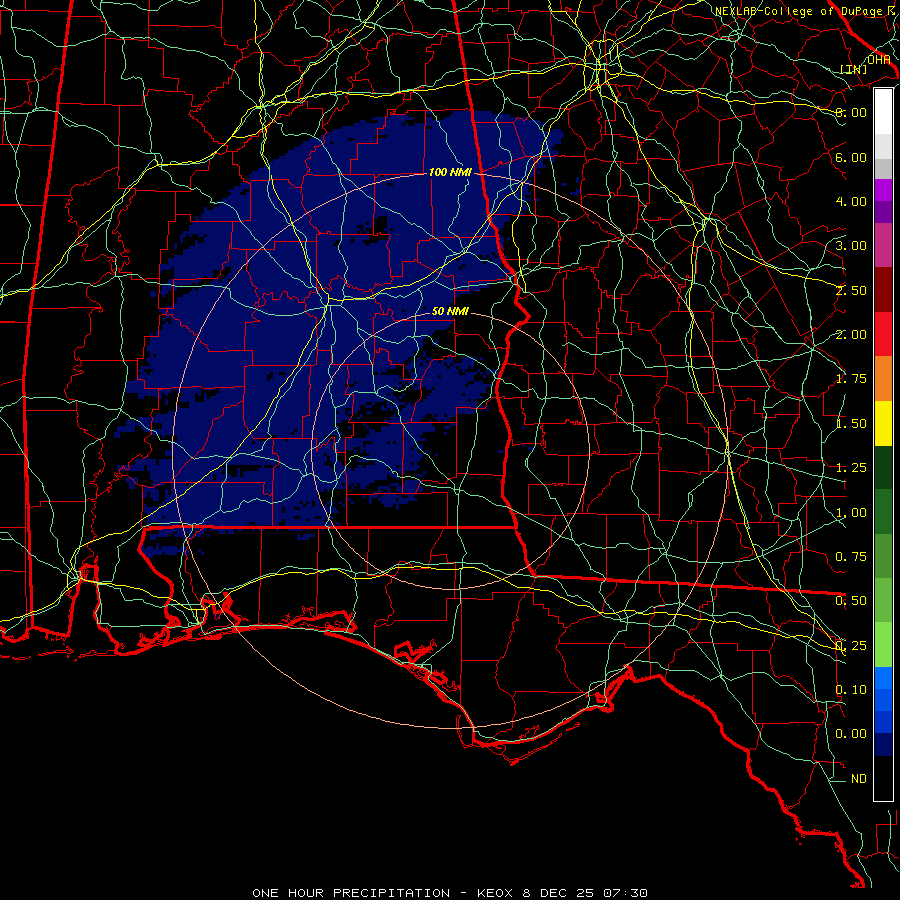Click the 2.50 legend value
Screen dimensions: 900x900
[851, 290]
